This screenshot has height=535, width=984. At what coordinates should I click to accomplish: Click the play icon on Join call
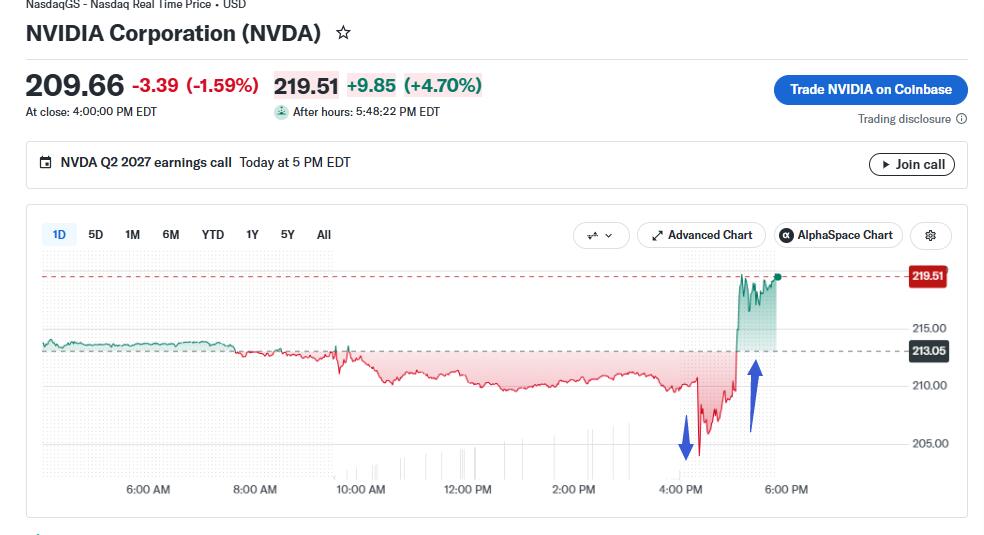tap(885, 165)
